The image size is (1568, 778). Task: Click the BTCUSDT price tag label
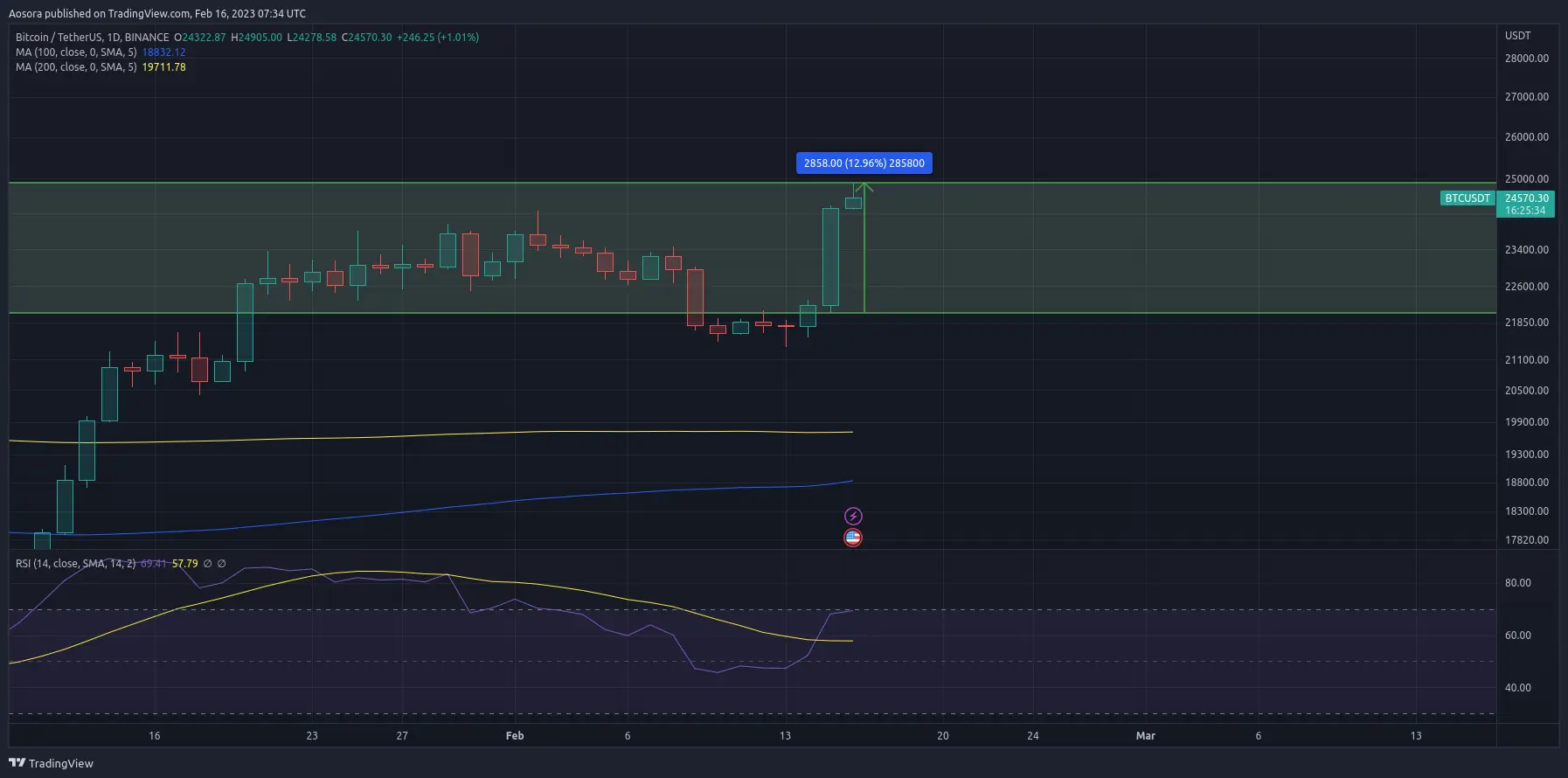pos(1467,198)
